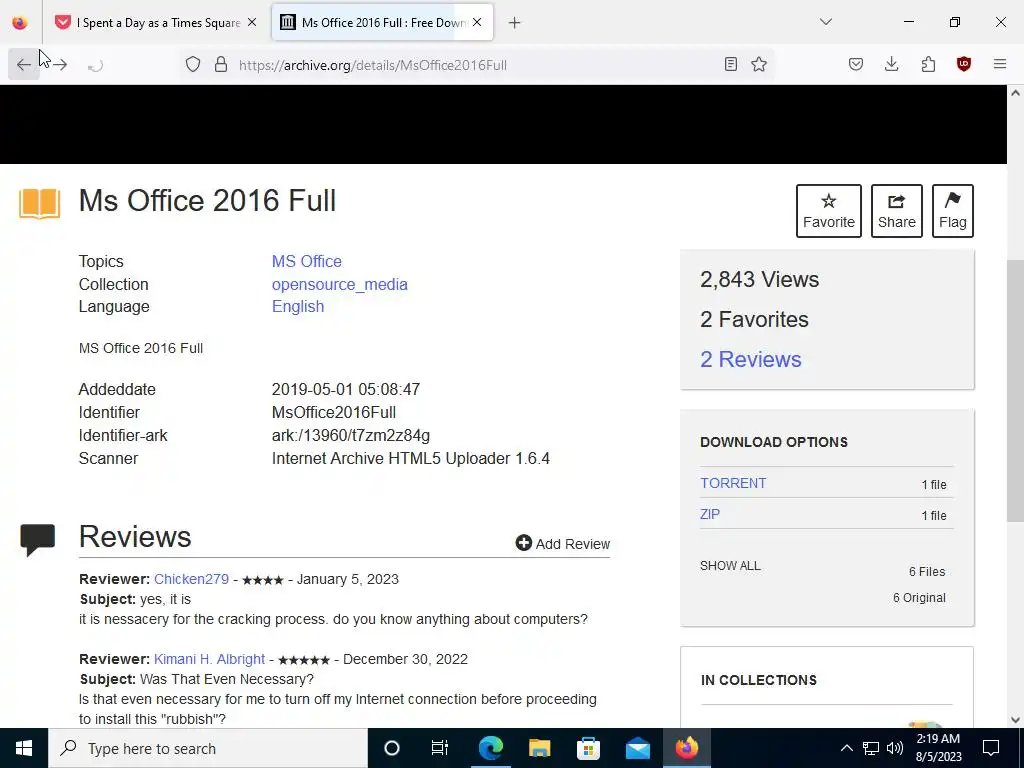Download via the TORRENT link

point(733,483)
